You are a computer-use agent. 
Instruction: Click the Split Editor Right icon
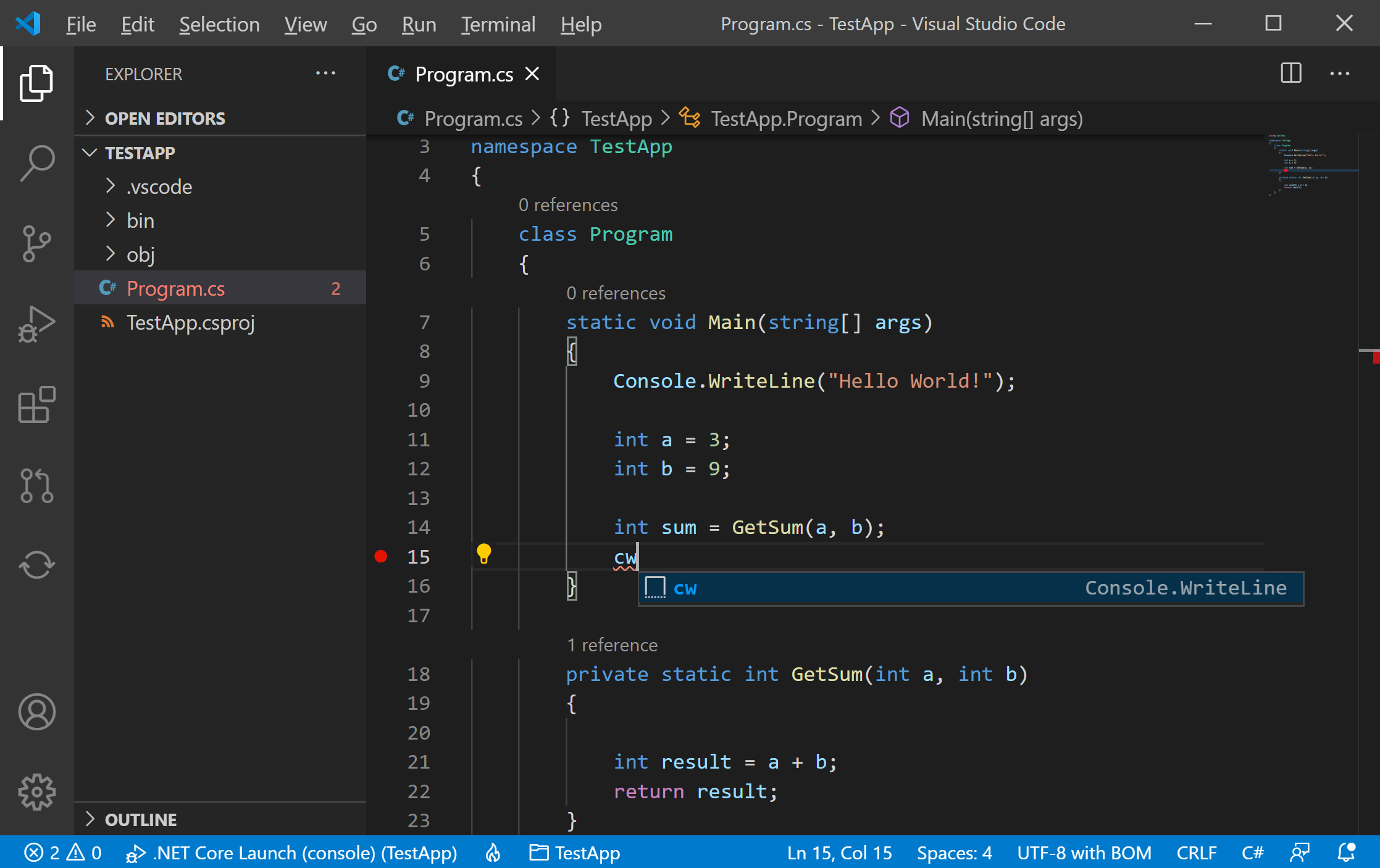click(x=1290, y=73)
